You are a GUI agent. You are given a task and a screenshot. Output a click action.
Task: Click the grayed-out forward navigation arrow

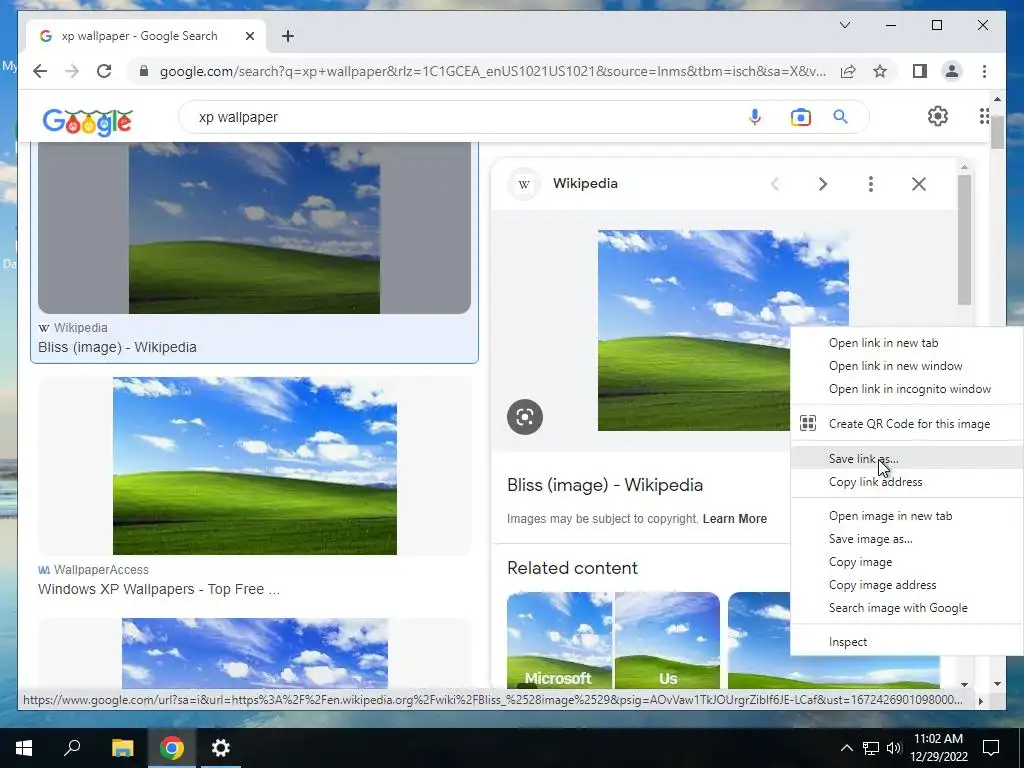[72, 71]
